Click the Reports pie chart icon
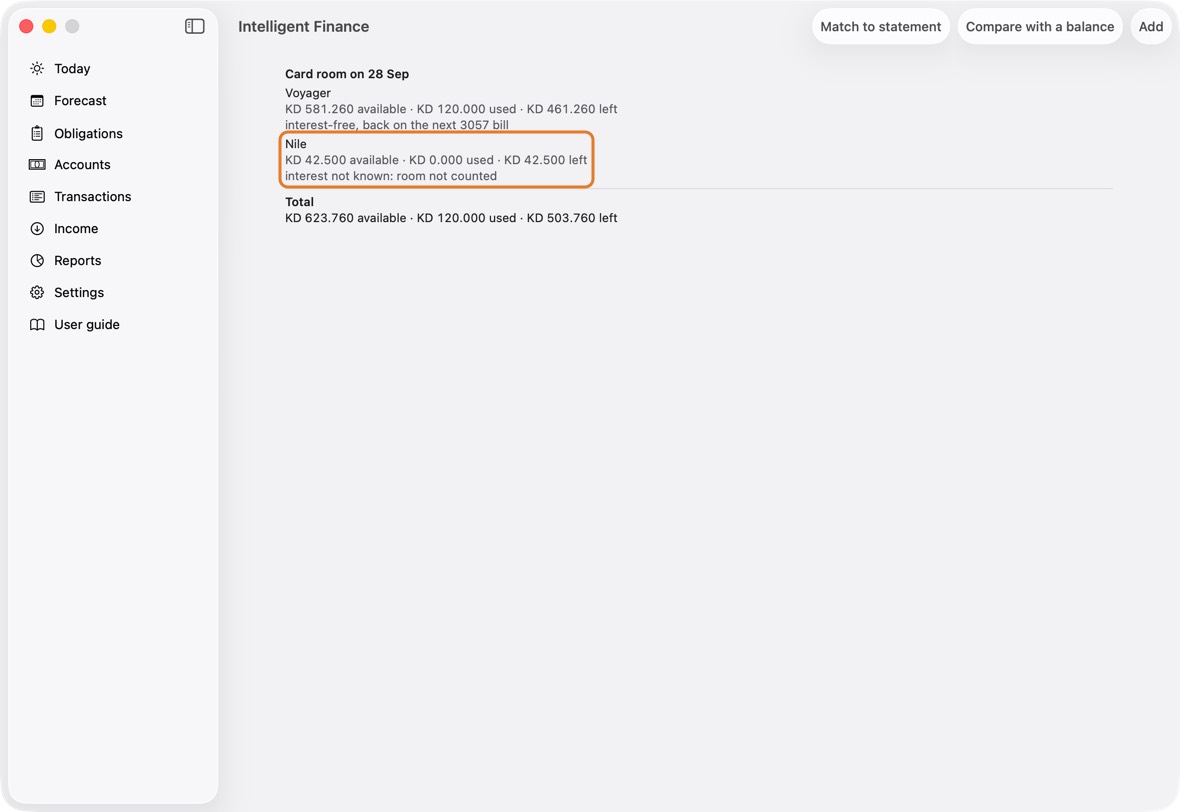The image size is (1180, 812). click(37, 260)
